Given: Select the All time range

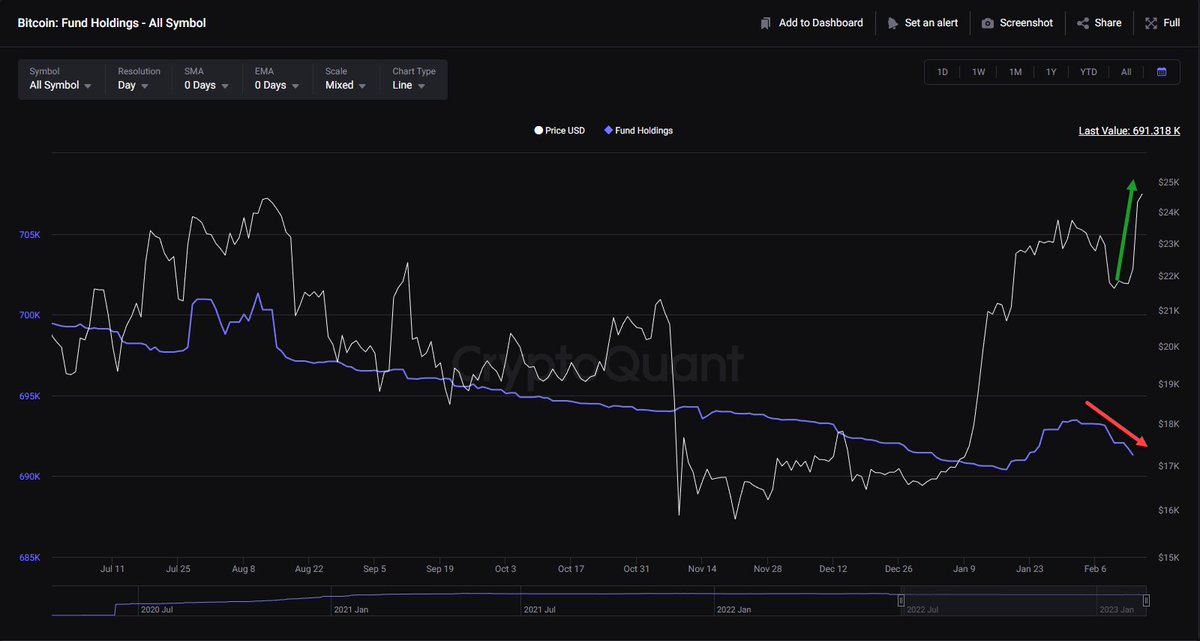Looking at the screenshot, I should pyautogui.click(x=1126, y=72).
